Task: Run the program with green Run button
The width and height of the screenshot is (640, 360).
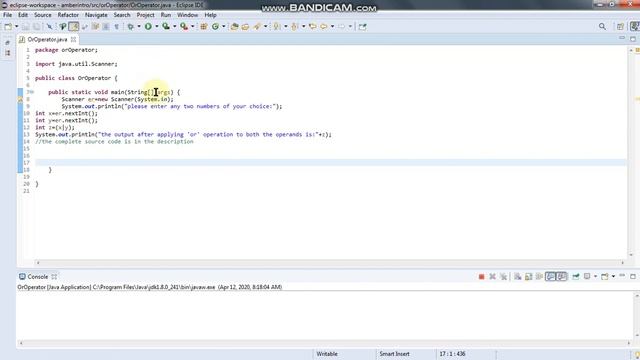Action: point(148,27)
